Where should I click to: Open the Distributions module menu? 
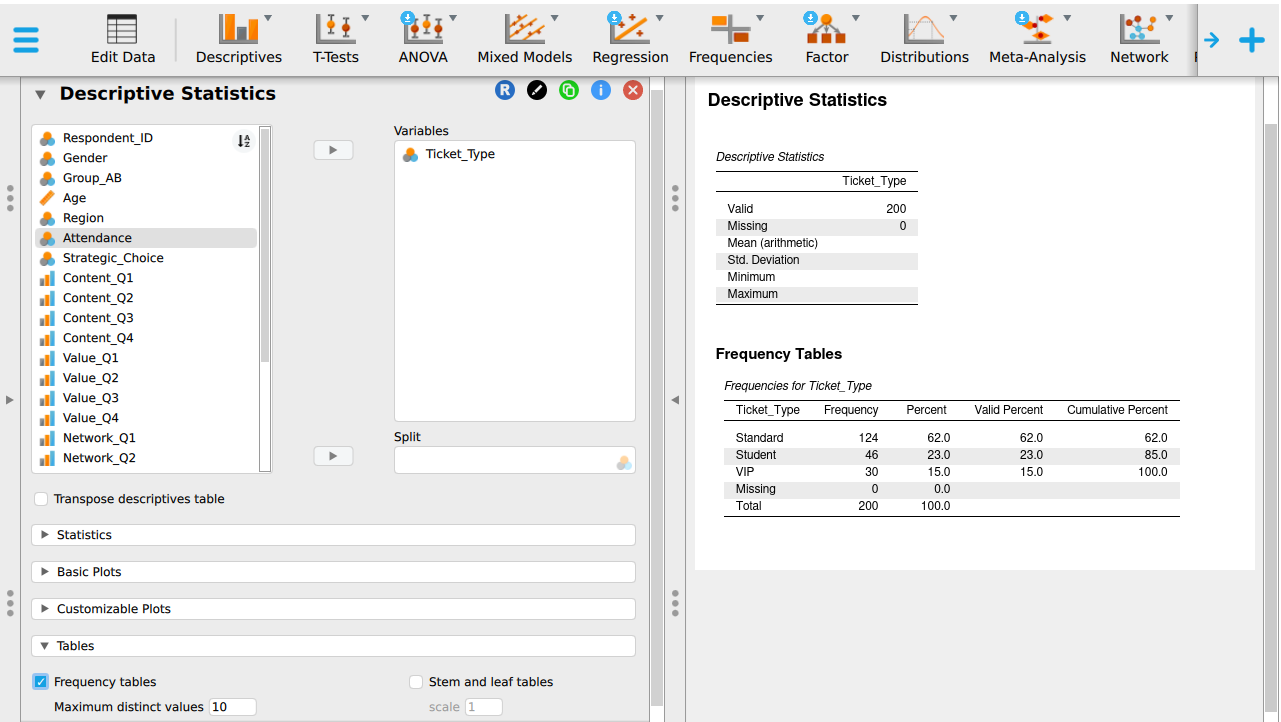click(x=924, y=40)
